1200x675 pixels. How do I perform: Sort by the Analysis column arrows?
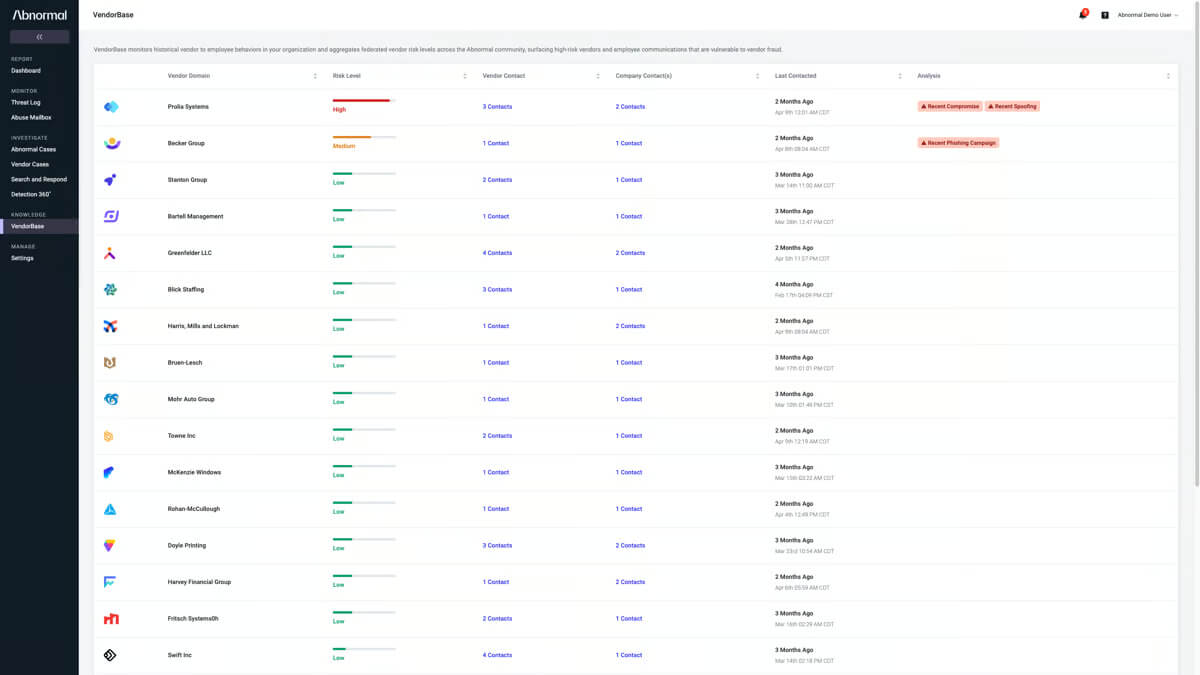click(1168, 76)
